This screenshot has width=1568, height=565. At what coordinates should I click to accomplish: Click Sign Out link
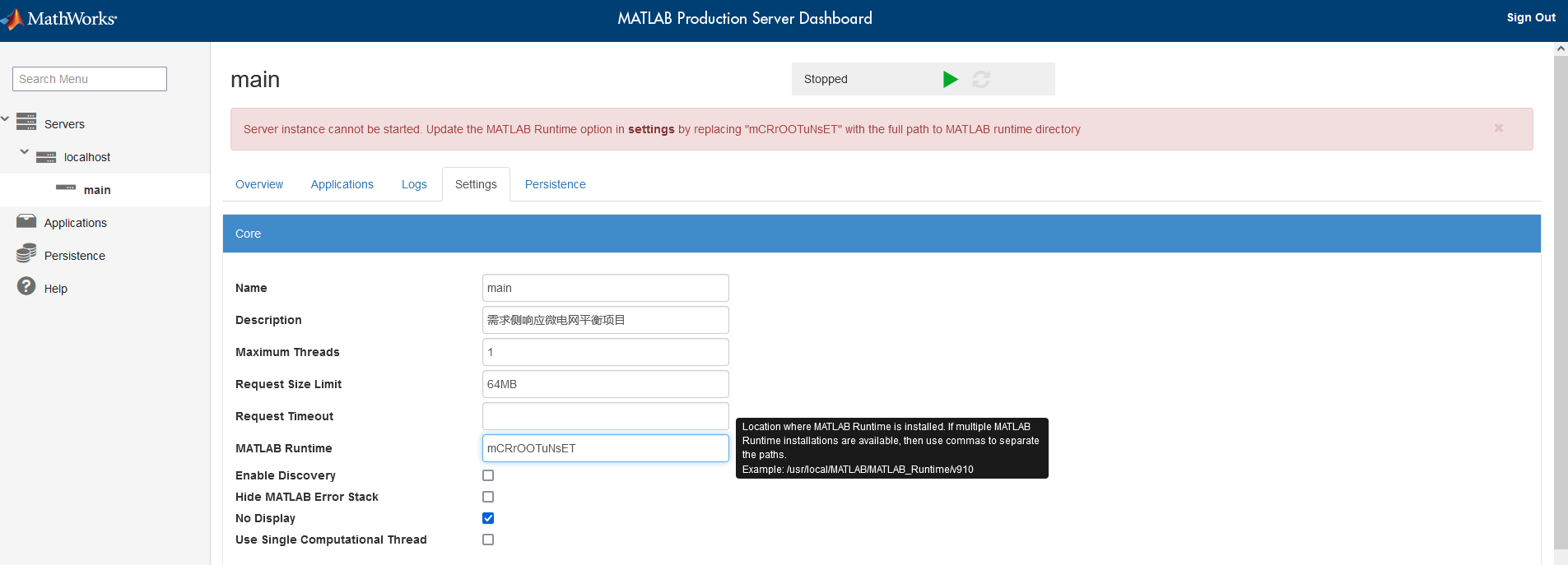(x=1531, y=17)
